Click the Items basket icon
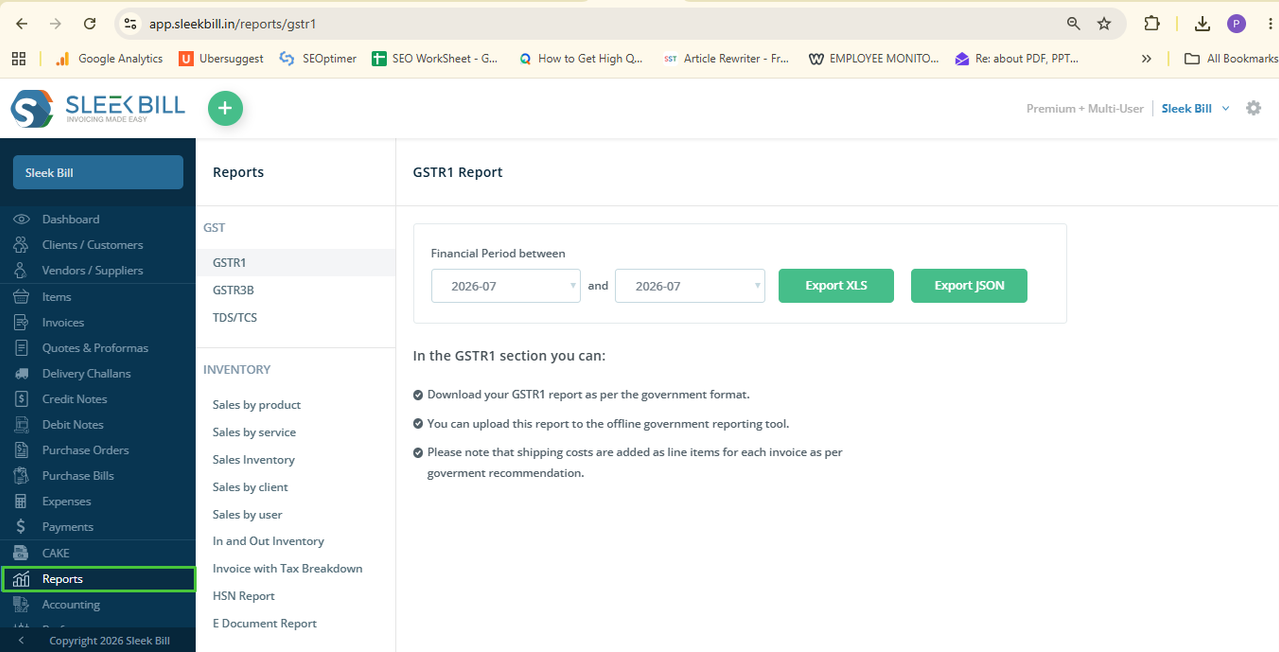This screenshot has height=652, width=1279. (x=21, y=296)
